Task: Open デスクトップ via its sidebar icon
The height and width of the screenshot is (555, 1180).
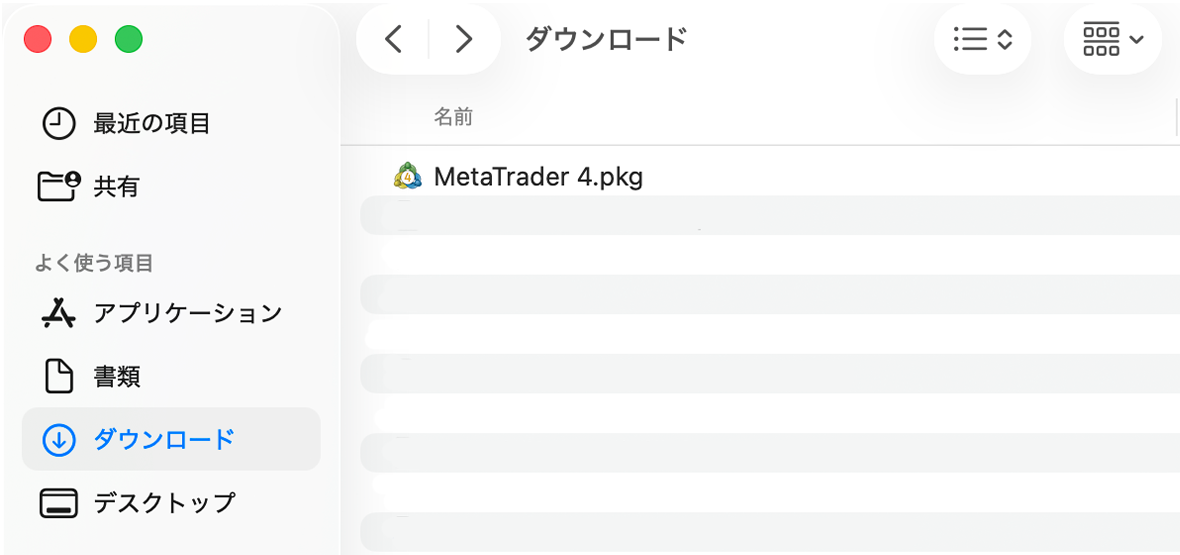Action: tap(58, 502)
